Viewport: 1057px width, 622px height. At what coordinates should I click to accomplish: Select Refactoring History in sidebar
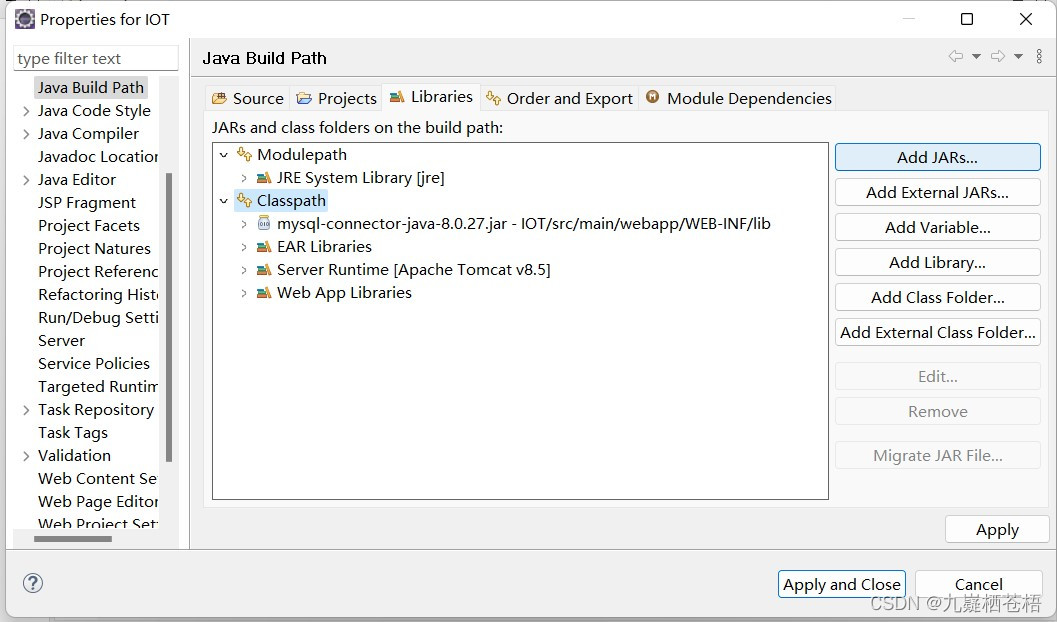pyautogui.click(x=98, y=294)
